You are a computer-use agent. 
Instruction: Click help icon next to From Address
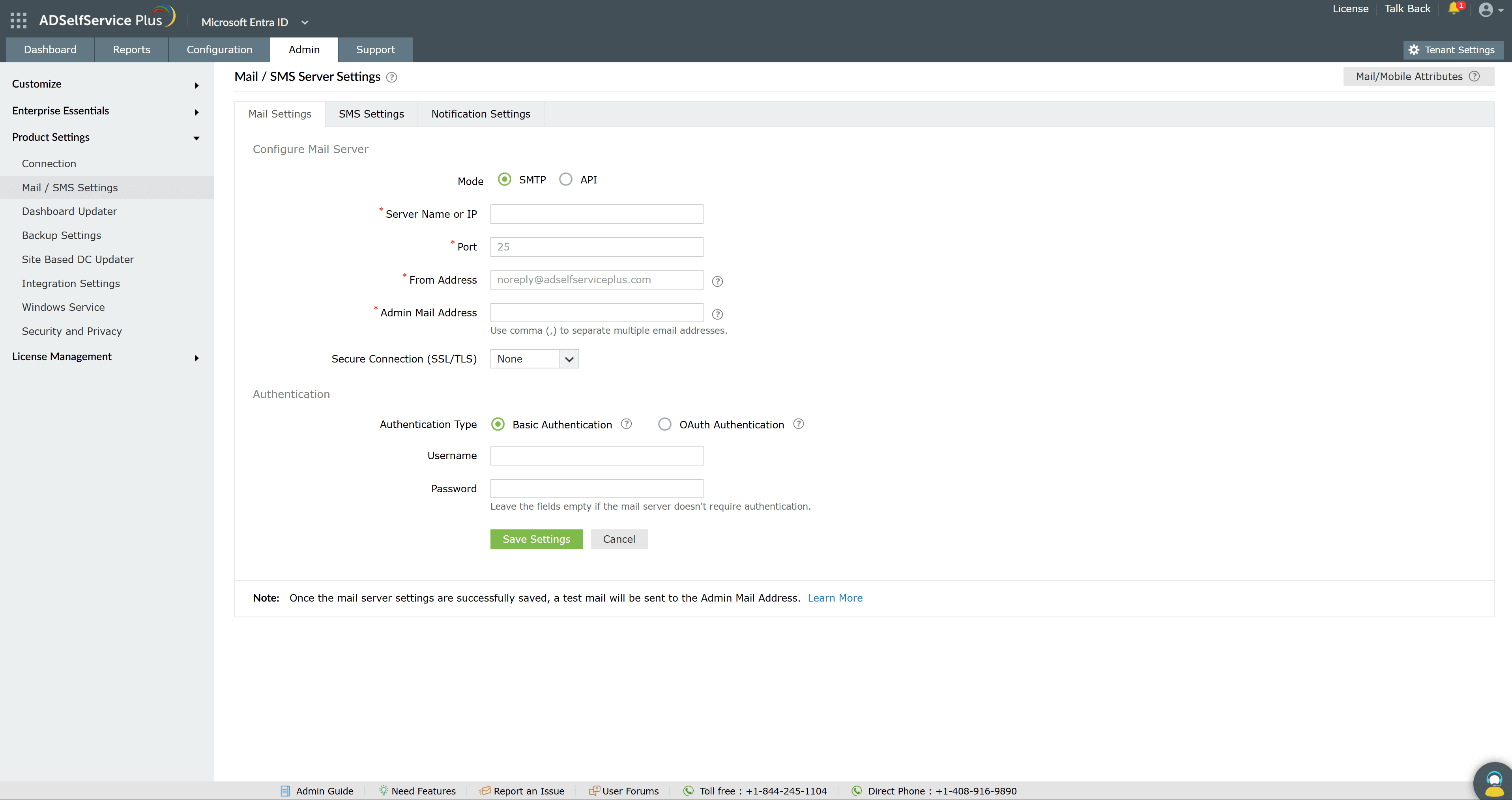tap(717, 281)
